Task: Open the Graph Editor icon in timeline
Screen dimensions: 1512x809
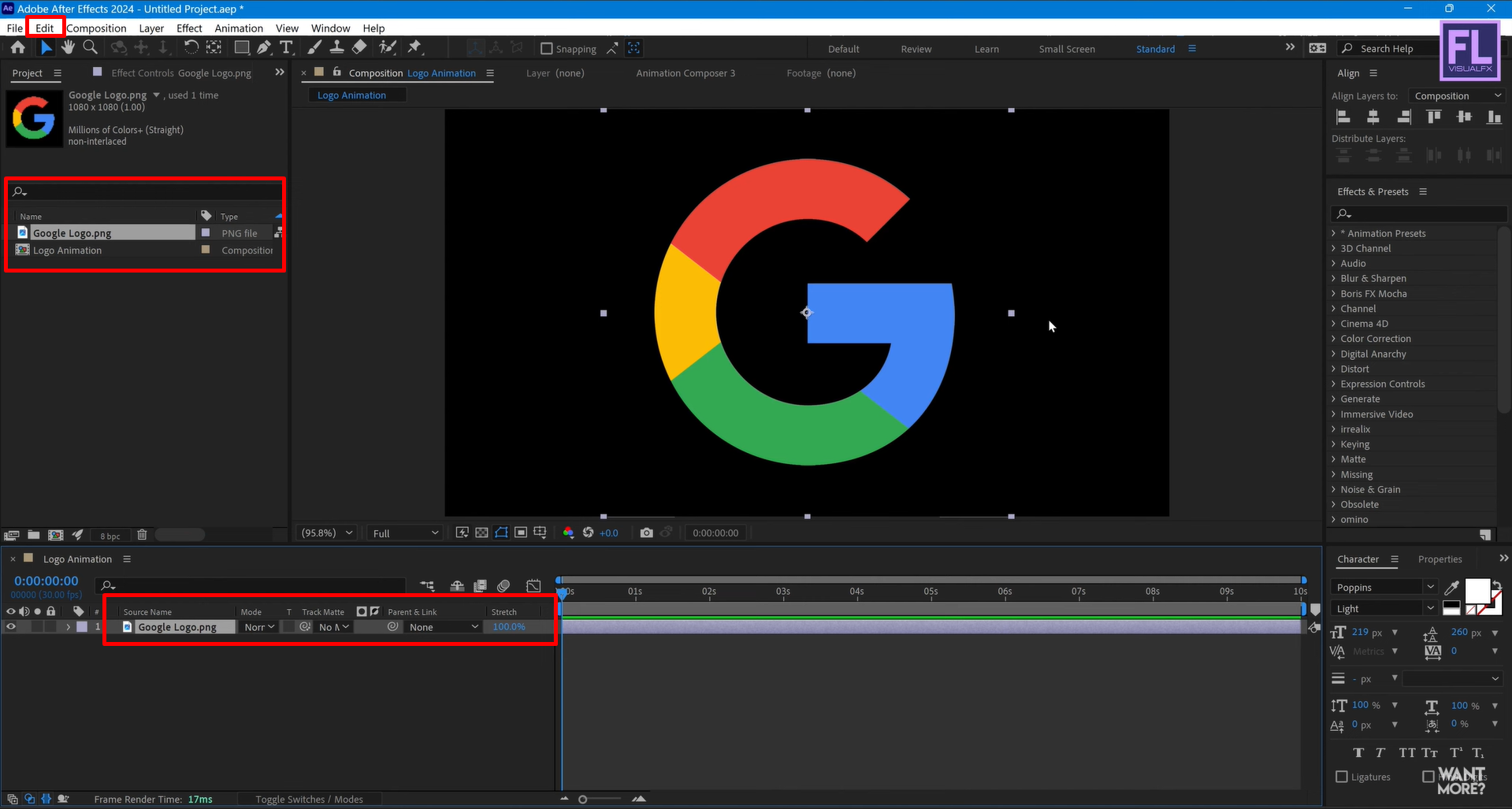Action: [533, 586]
